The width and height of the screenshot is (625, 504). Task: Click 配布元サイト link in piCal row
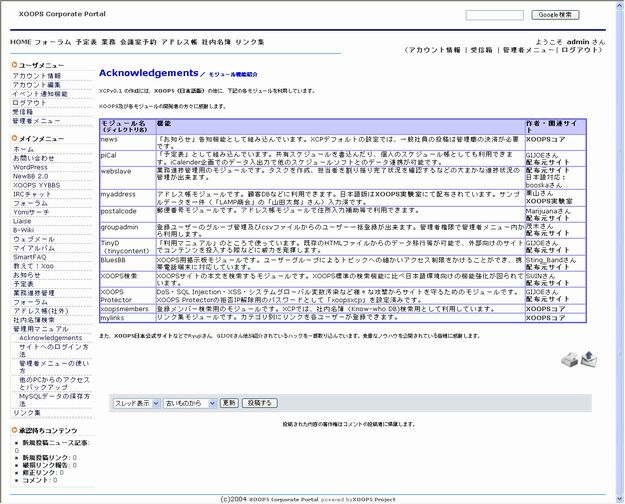pyautogui.click(x=548, y=162)
